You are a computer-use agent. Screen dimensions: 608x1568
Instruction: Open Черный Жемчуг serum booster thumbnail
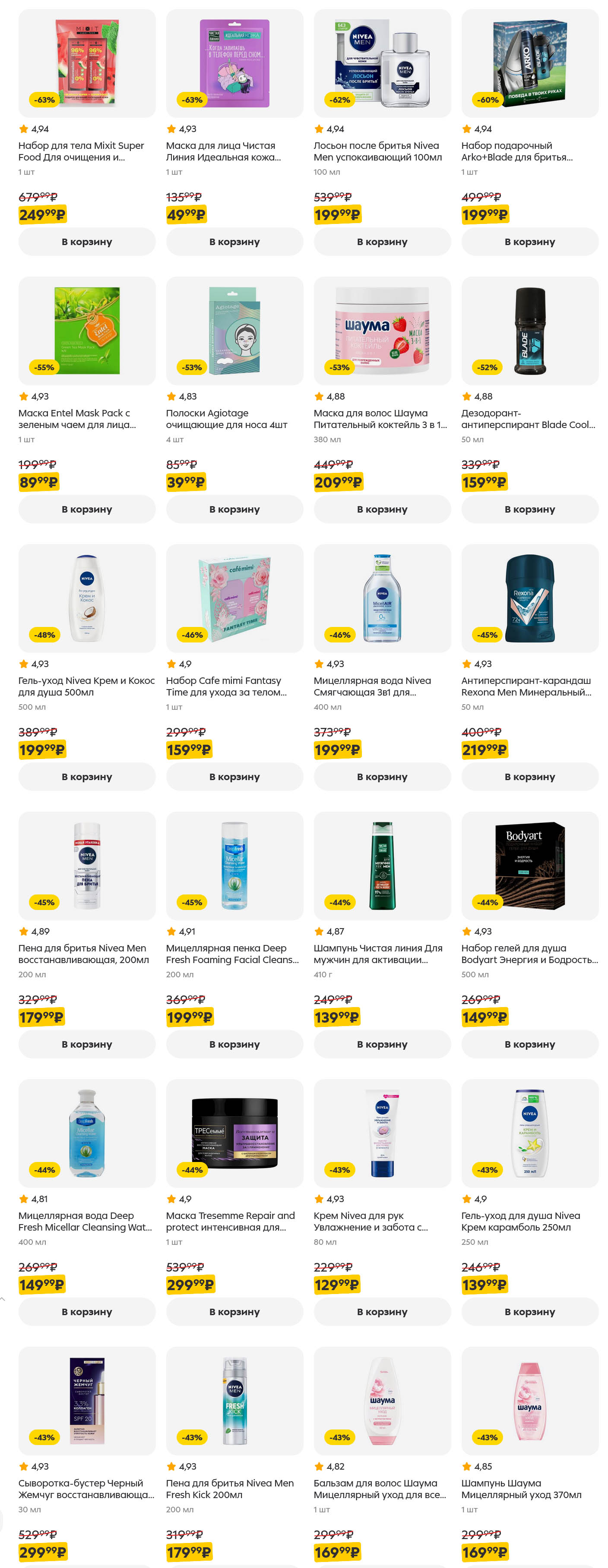[x=86, y=1400]
